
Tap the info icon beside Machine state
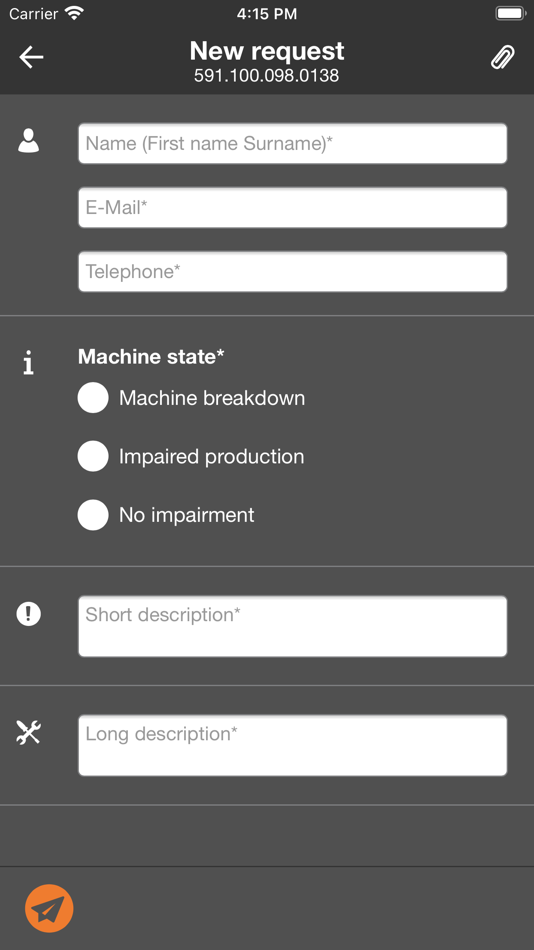tap(28, 364)
